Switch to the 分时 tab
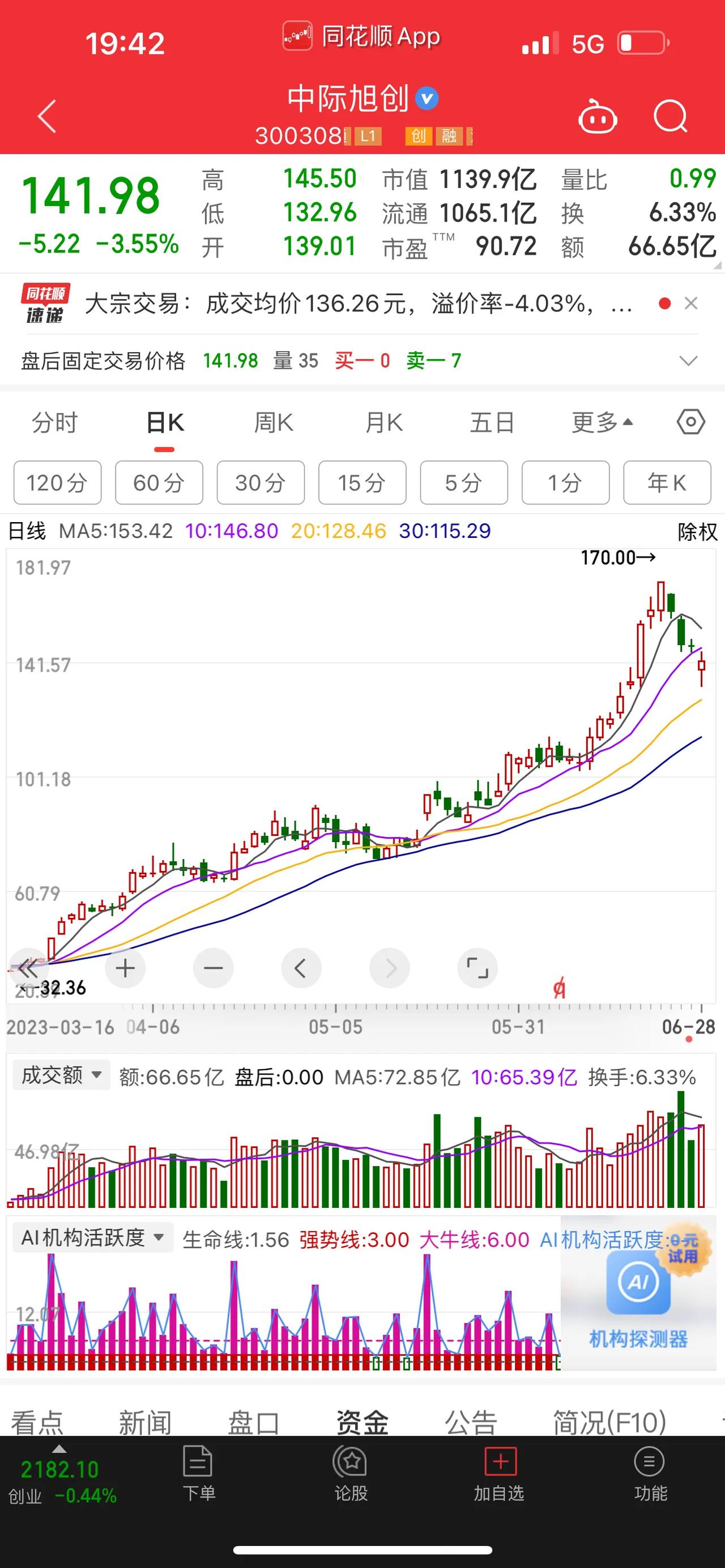This screenshot has width=725, height=1568. 55,422
